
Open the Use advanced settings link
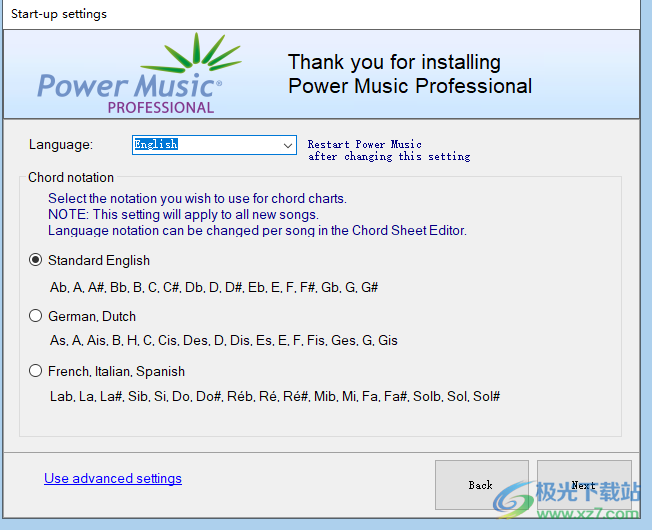[113, 478]
